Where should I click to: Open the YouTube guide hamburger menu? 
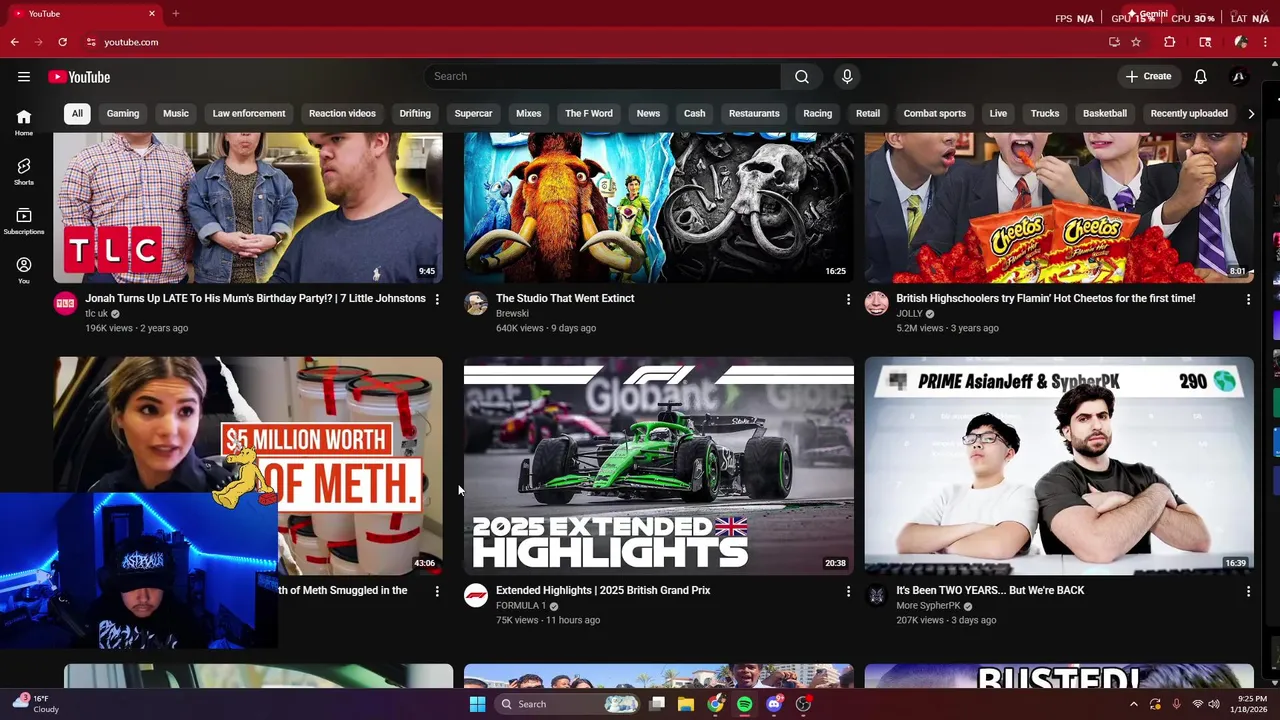click(24, 77)
